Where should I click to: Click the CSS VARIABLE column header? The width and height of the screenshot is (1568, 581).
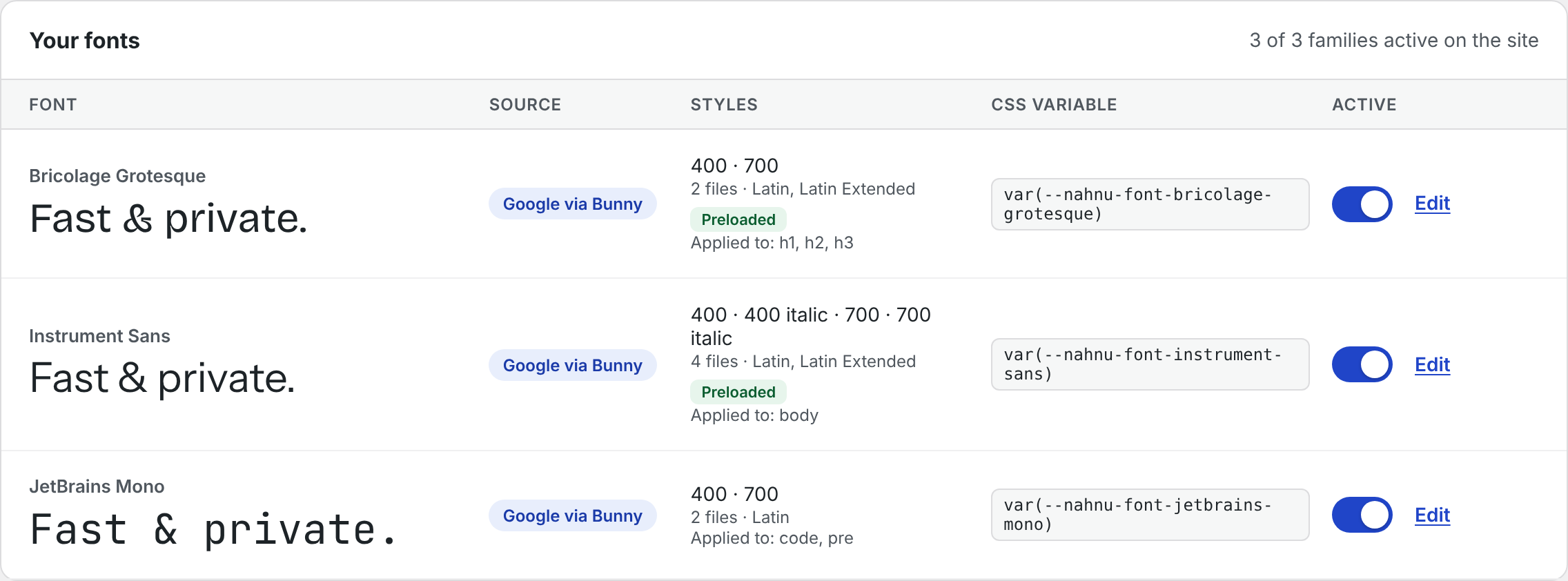coord(1054,105)
